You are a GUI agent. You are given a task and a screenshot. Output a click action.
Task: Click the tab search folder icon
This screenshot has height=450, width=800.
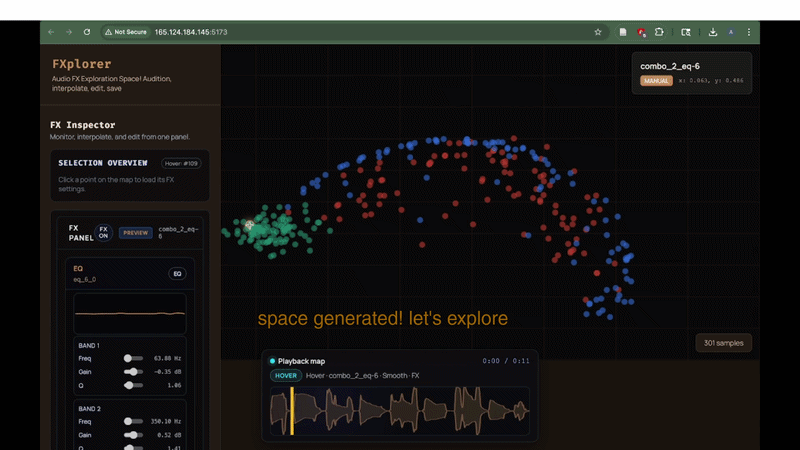(686, 32)
